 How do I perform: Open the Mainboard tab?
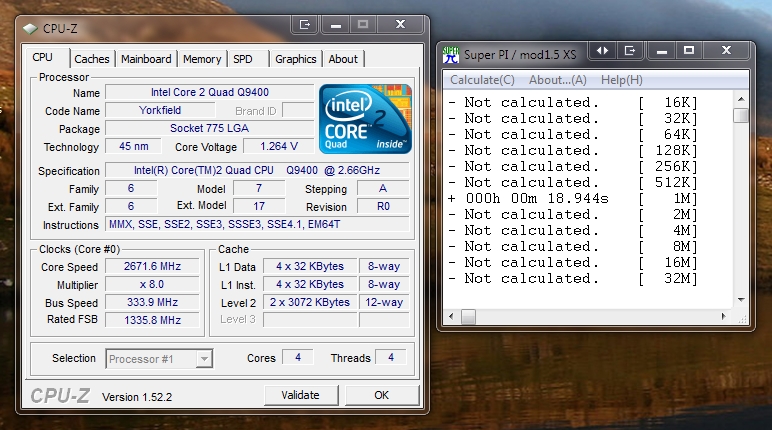[x=146, y=59]
